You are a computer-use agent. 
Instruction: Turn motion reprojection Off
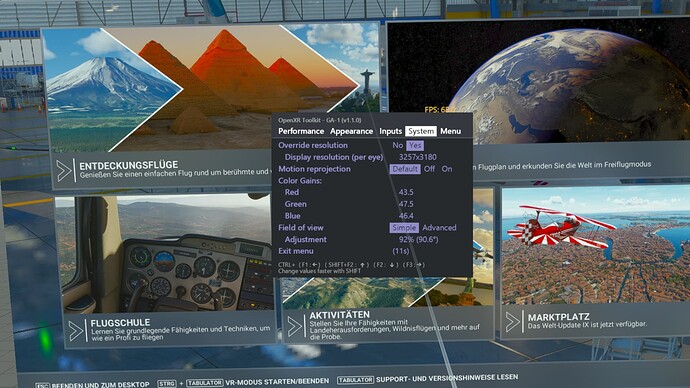click(x=429, y=169)
